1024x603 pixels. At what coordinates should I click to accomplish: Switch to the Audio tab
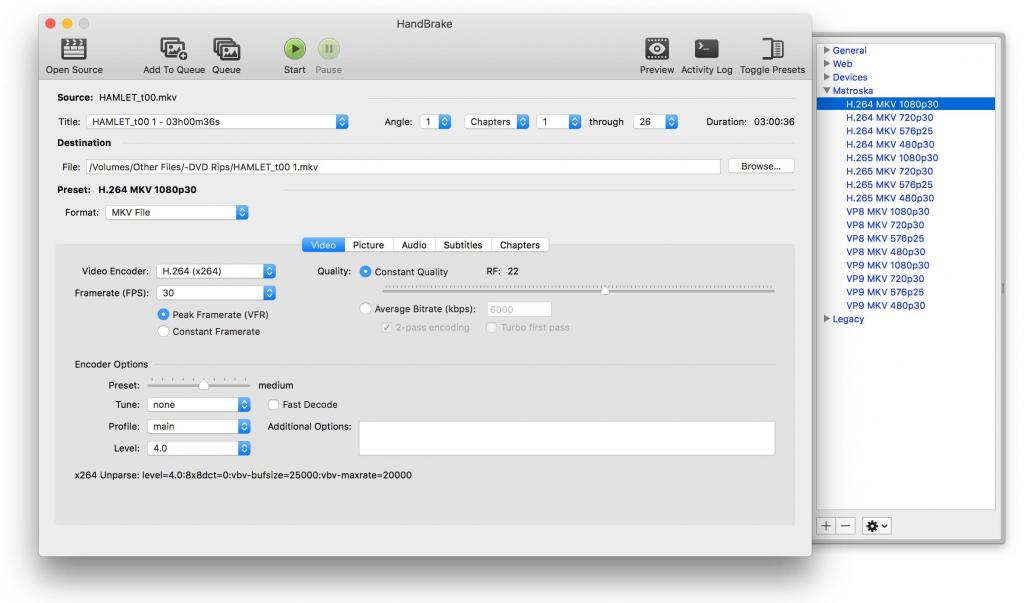[x=414, y=245]
